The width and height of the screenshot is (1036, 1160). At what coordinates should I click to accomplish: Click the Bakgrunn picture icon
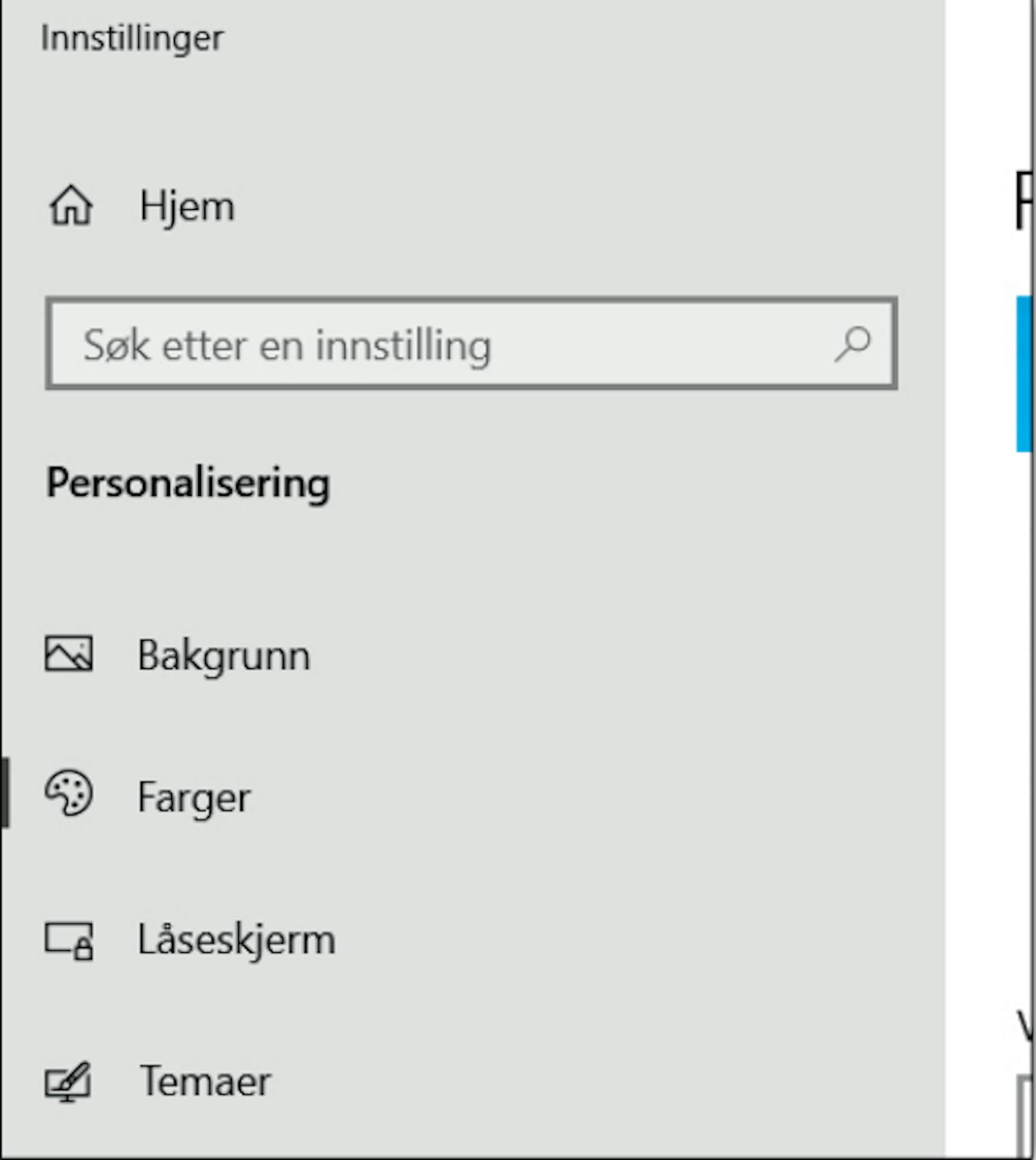(68, 653)
